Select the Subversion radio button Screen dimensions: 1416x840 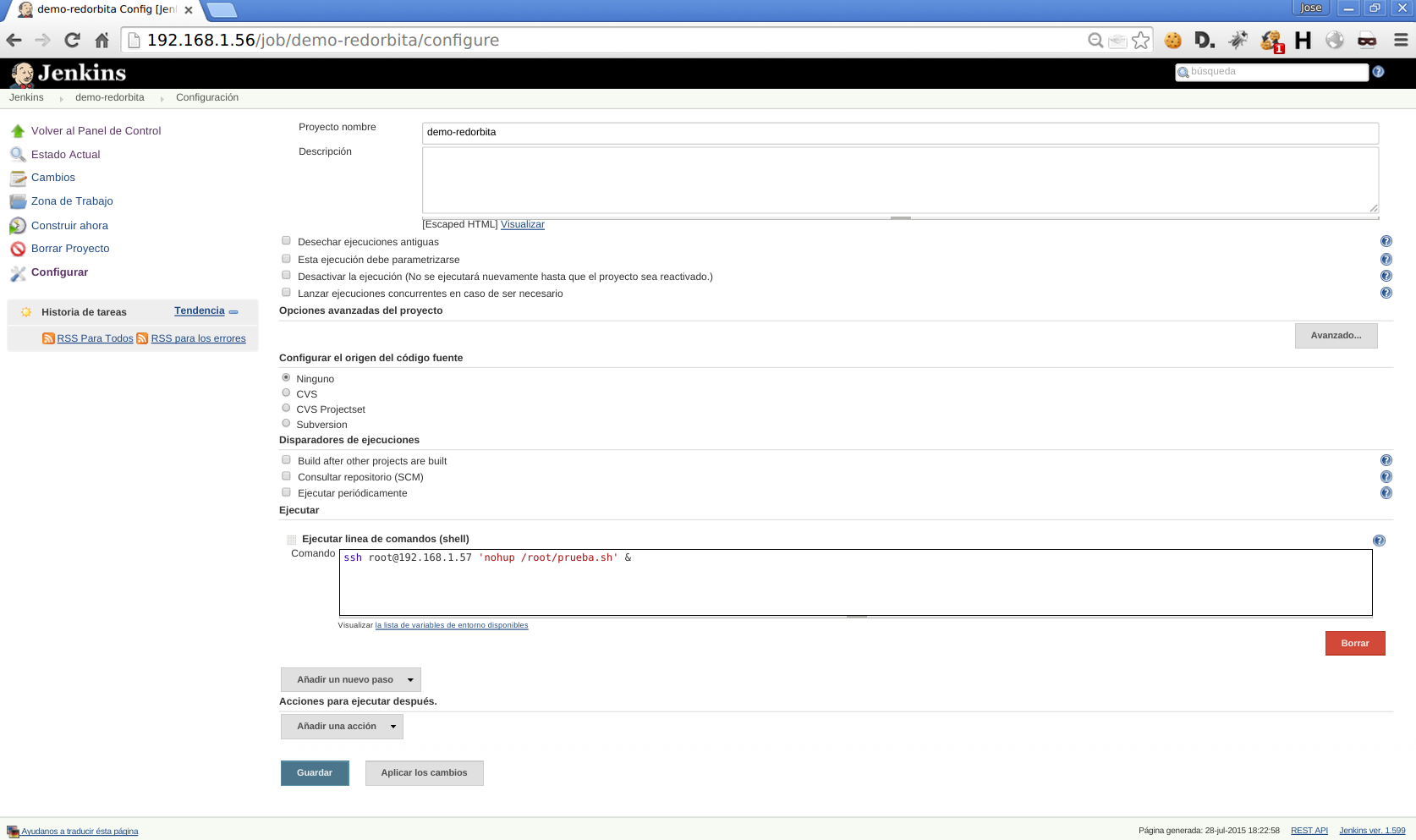click(286, 424)
